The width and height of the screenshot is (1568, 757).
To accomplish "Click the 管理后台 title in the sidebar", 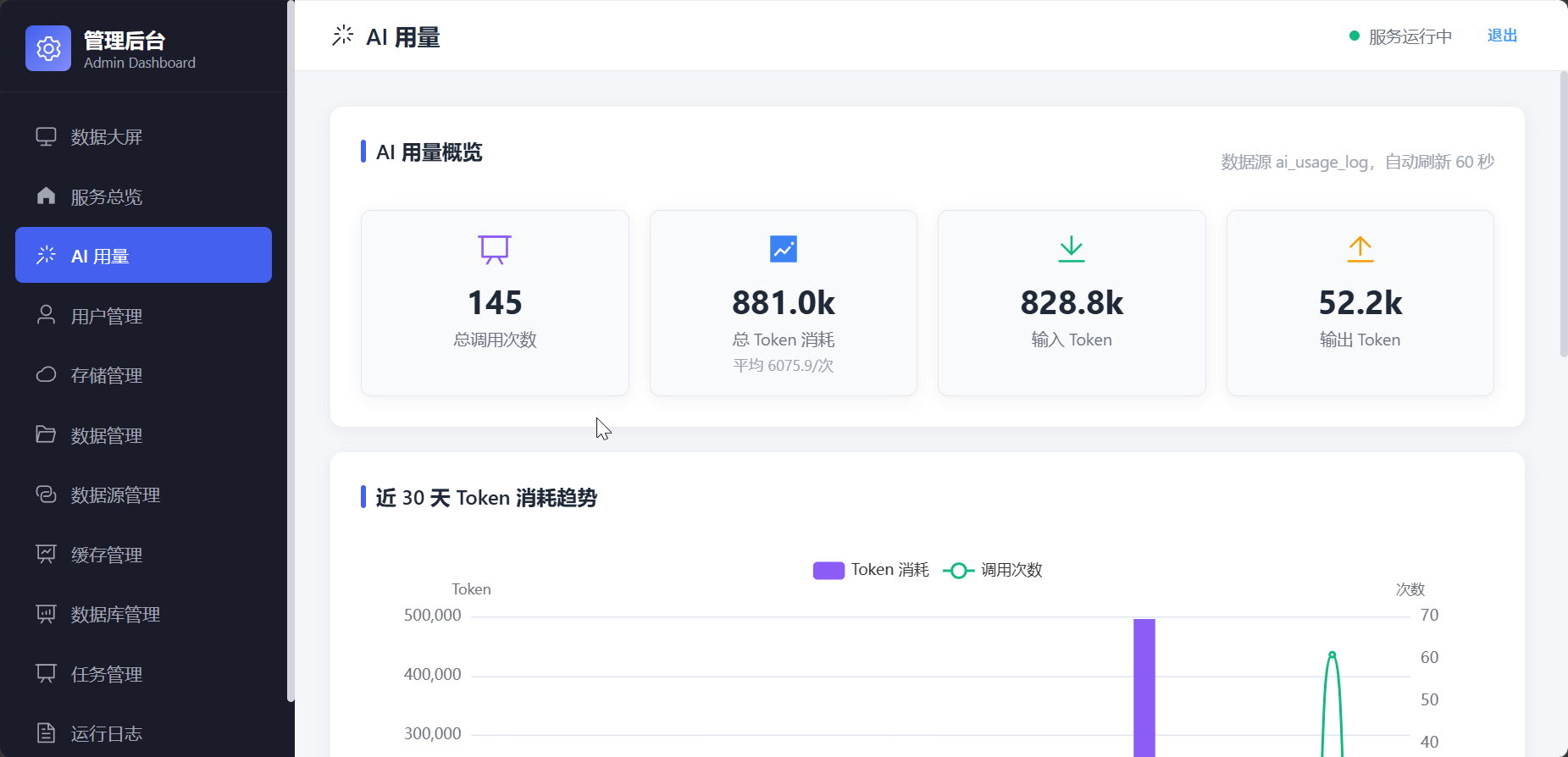I will coord(125,40).
